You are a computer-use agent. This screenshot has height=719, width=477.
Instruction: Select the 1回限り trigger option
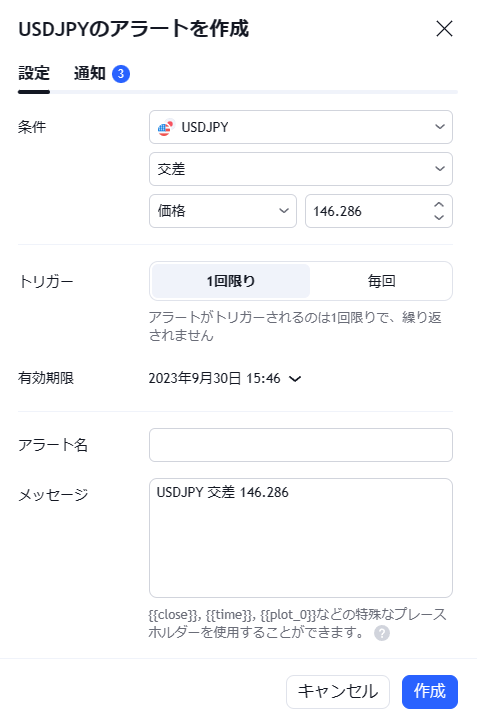(231, 281)
